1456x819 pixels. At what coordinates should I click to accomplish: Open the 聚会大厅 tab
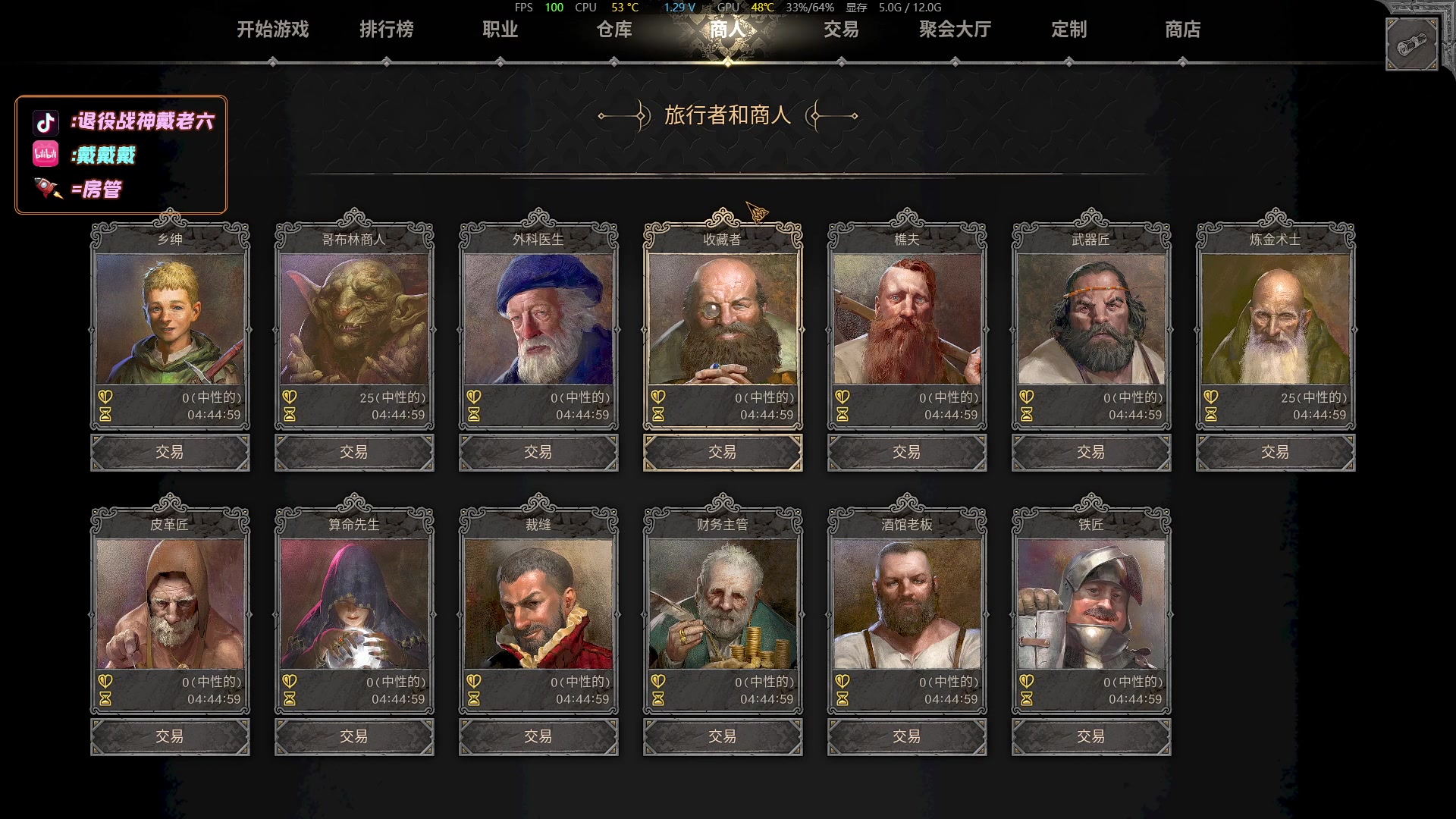[x=955, y=30]
